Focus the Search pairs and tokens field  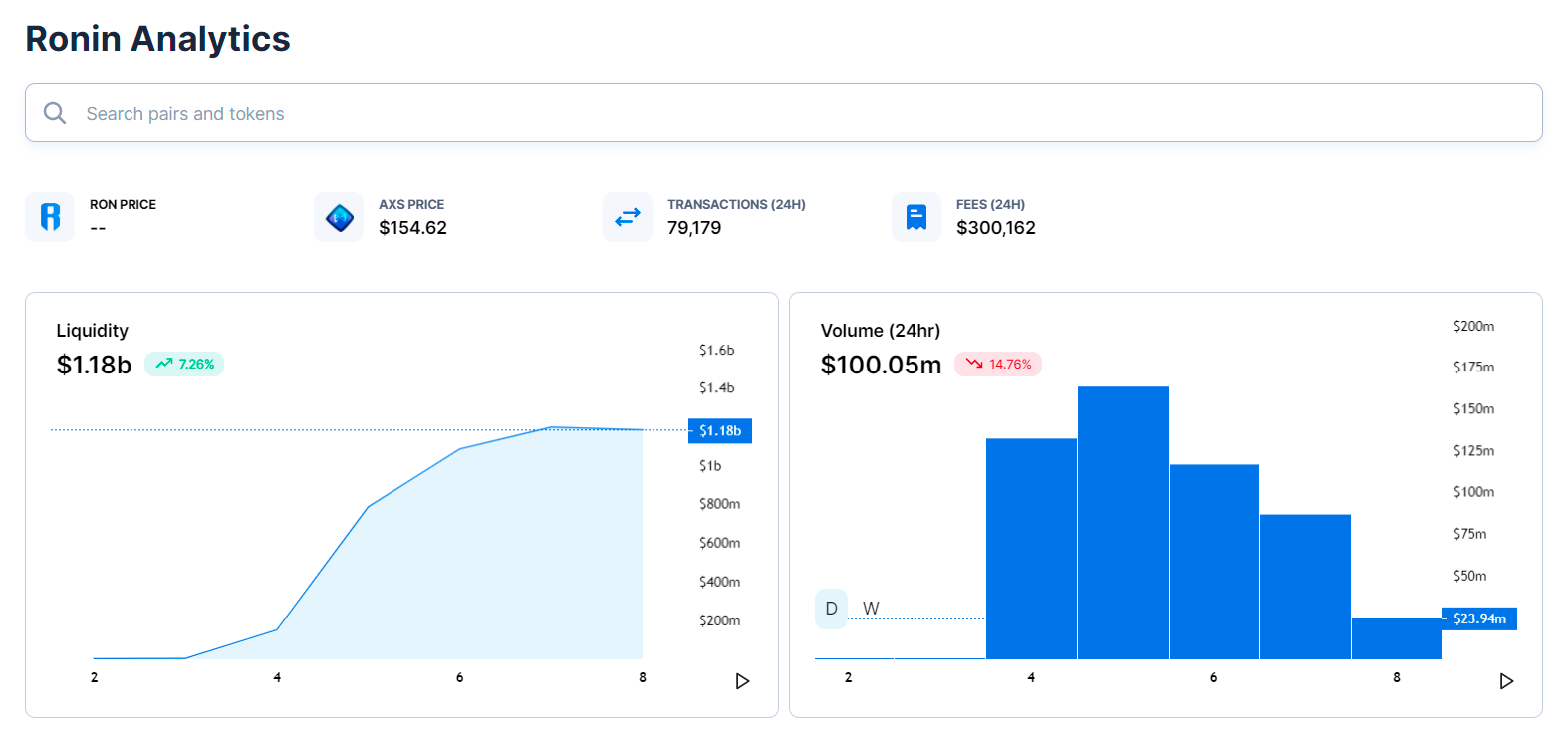(x=783, y=113)
